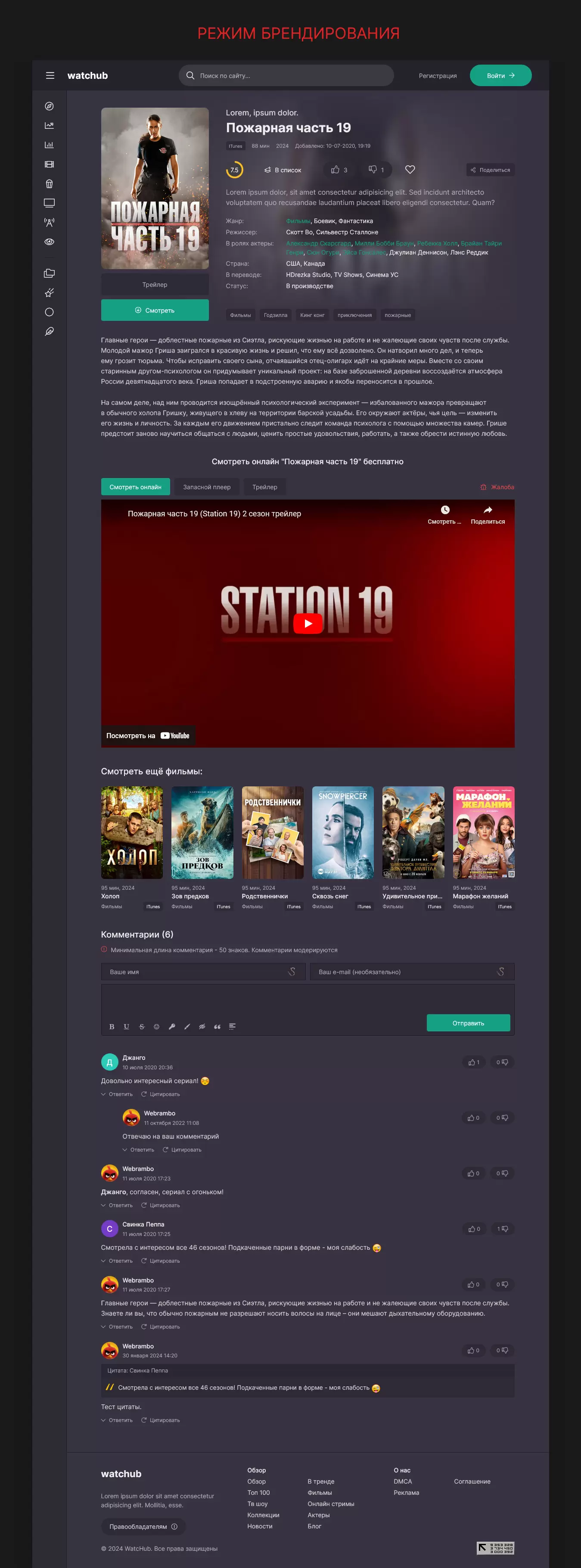Open 'Коллекции' in the footer menu

pos(263,1515)
